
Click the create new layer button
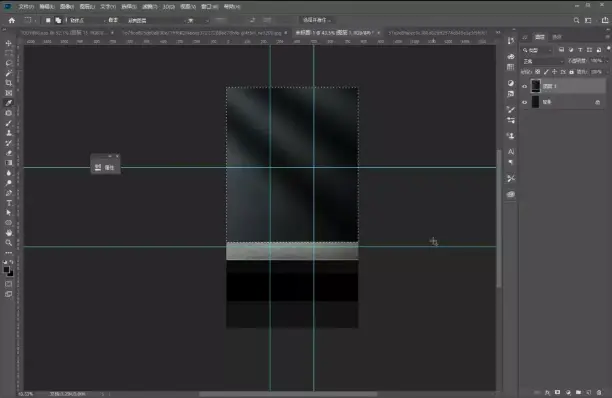(x=589, y=393)
